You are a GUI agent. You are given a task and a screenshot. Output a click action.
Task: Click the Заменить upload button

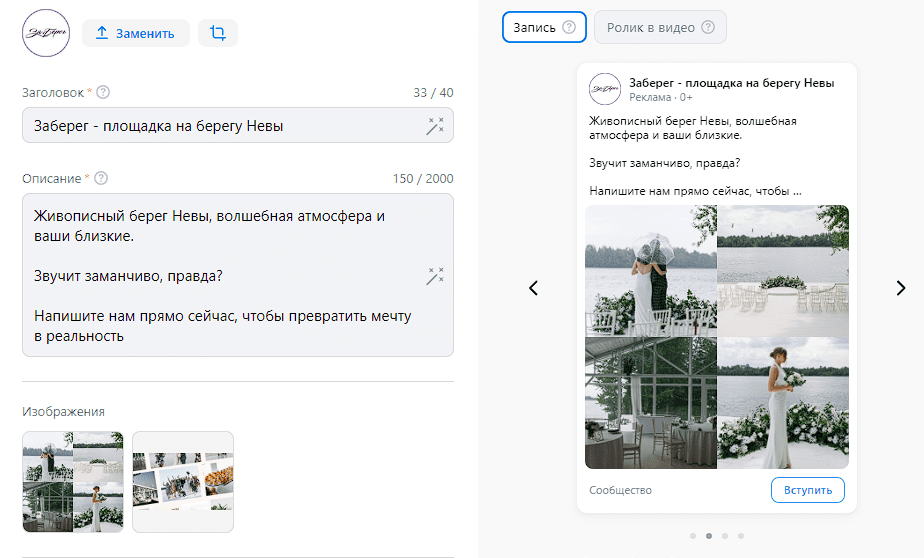pyautogui.click(x=136, y=33)
